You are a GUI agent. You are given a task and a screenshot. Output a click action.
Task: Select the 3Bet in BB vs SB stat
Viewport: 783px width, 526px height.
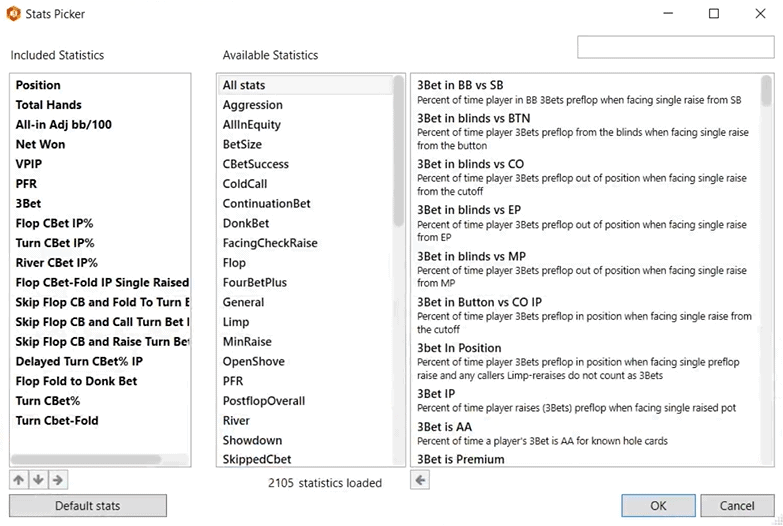coord(460,86)
